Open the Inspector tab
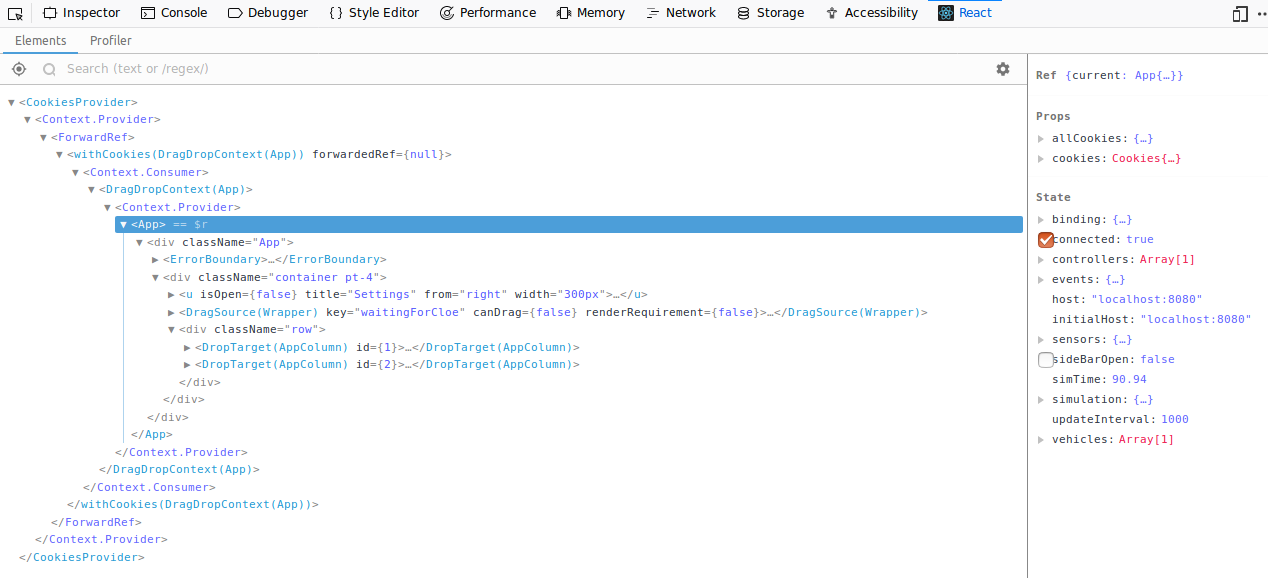Screen dimensions: 1268x578 (81, 13)
